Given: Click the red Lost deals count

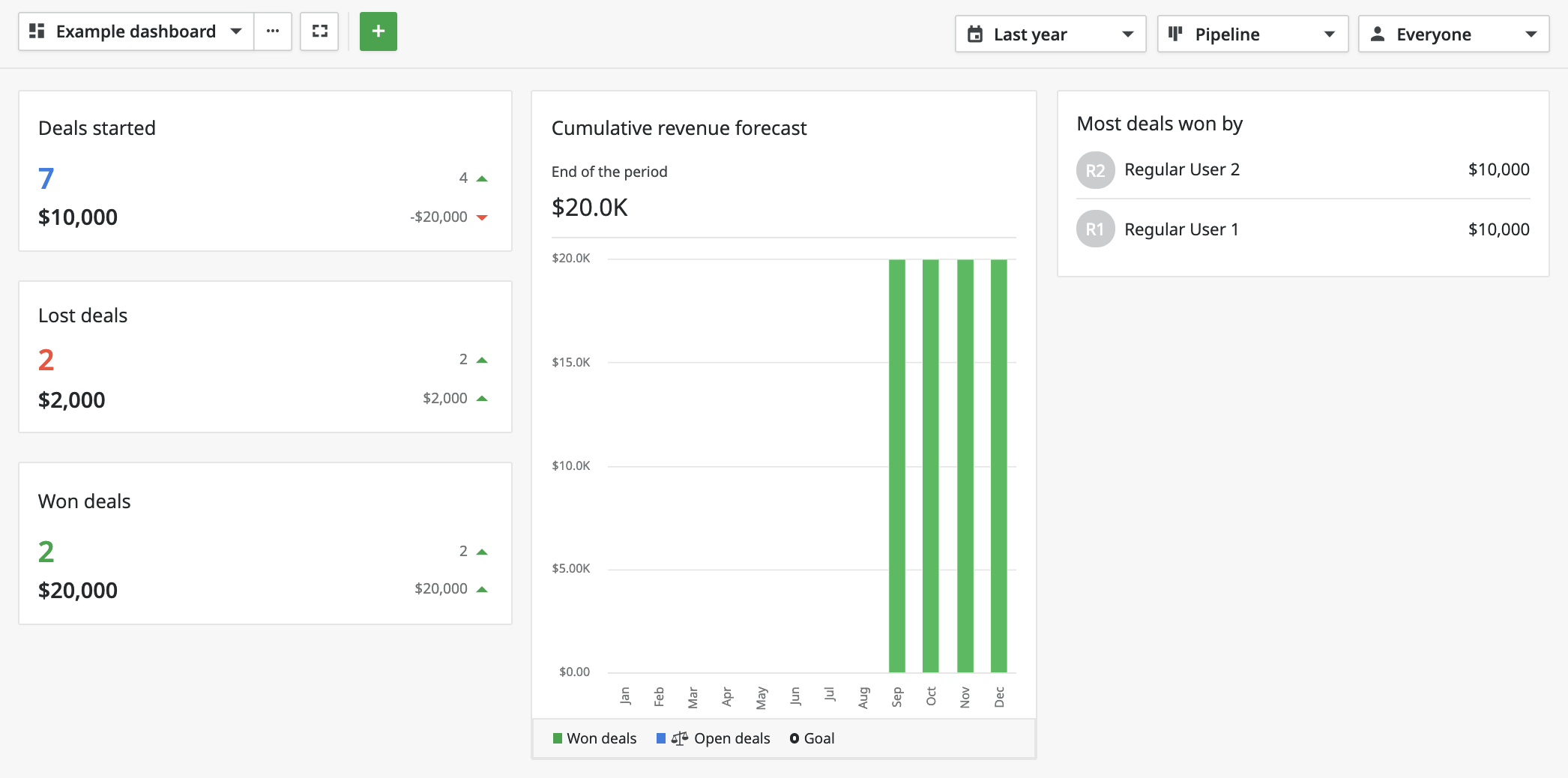Looking at the screenshot, I should [46, 361].
